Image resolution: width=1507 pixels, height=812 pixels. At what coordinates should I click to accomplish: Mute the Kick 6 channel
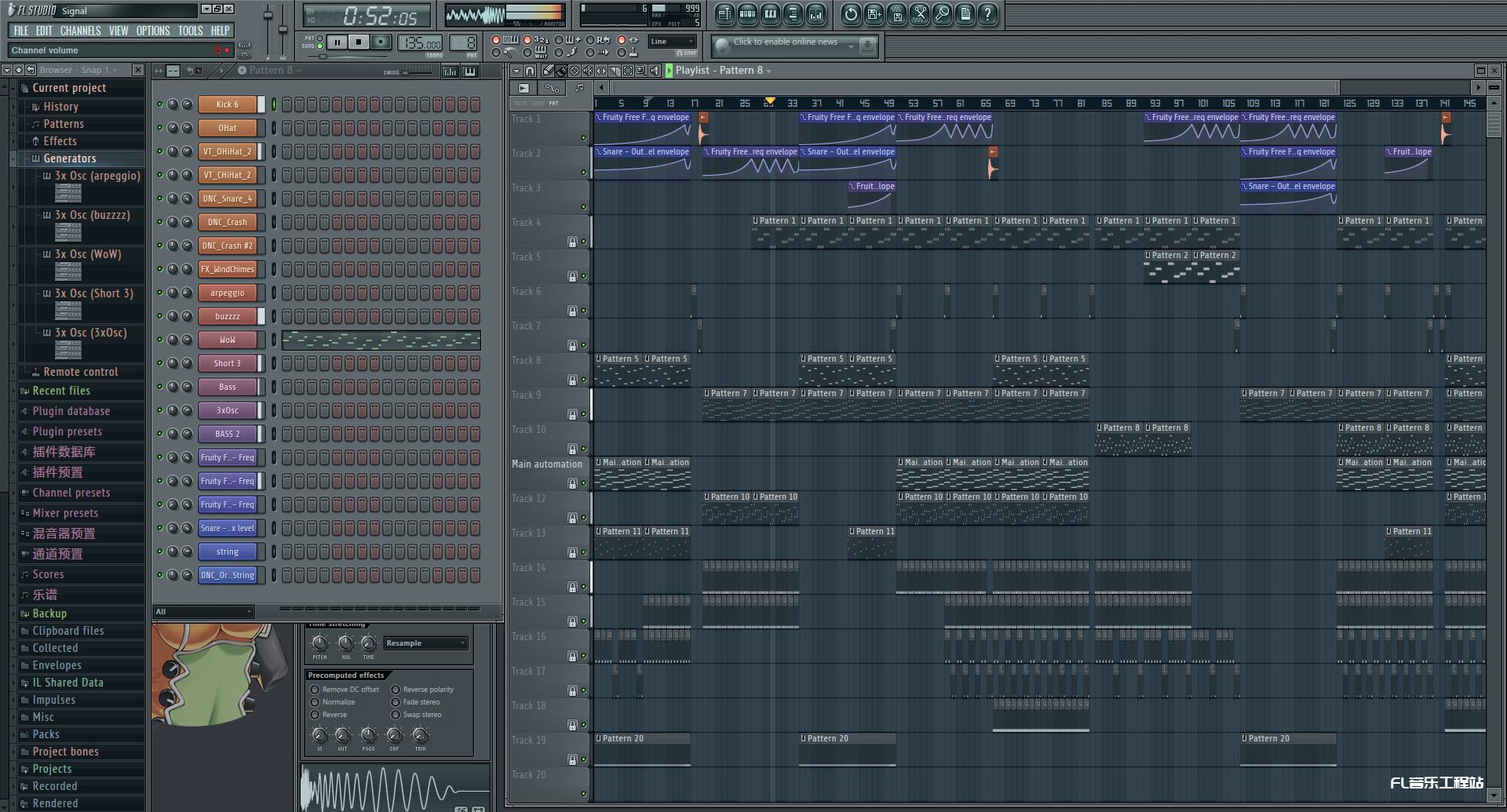point(160,104)
